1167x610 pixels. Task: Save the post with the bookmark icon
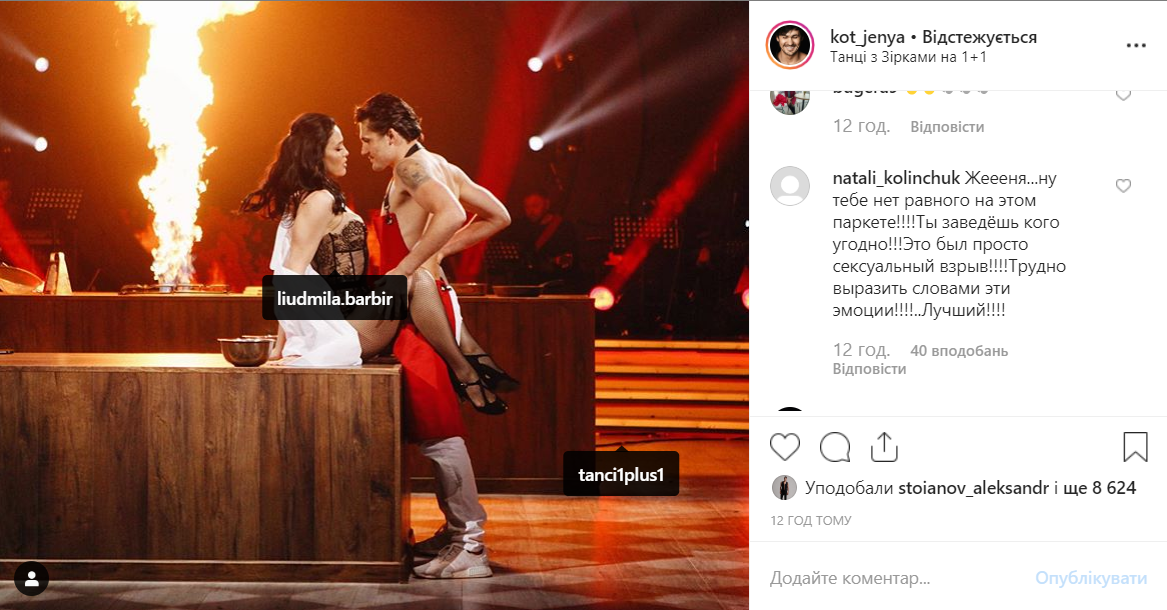click(x=1135, y=447)
